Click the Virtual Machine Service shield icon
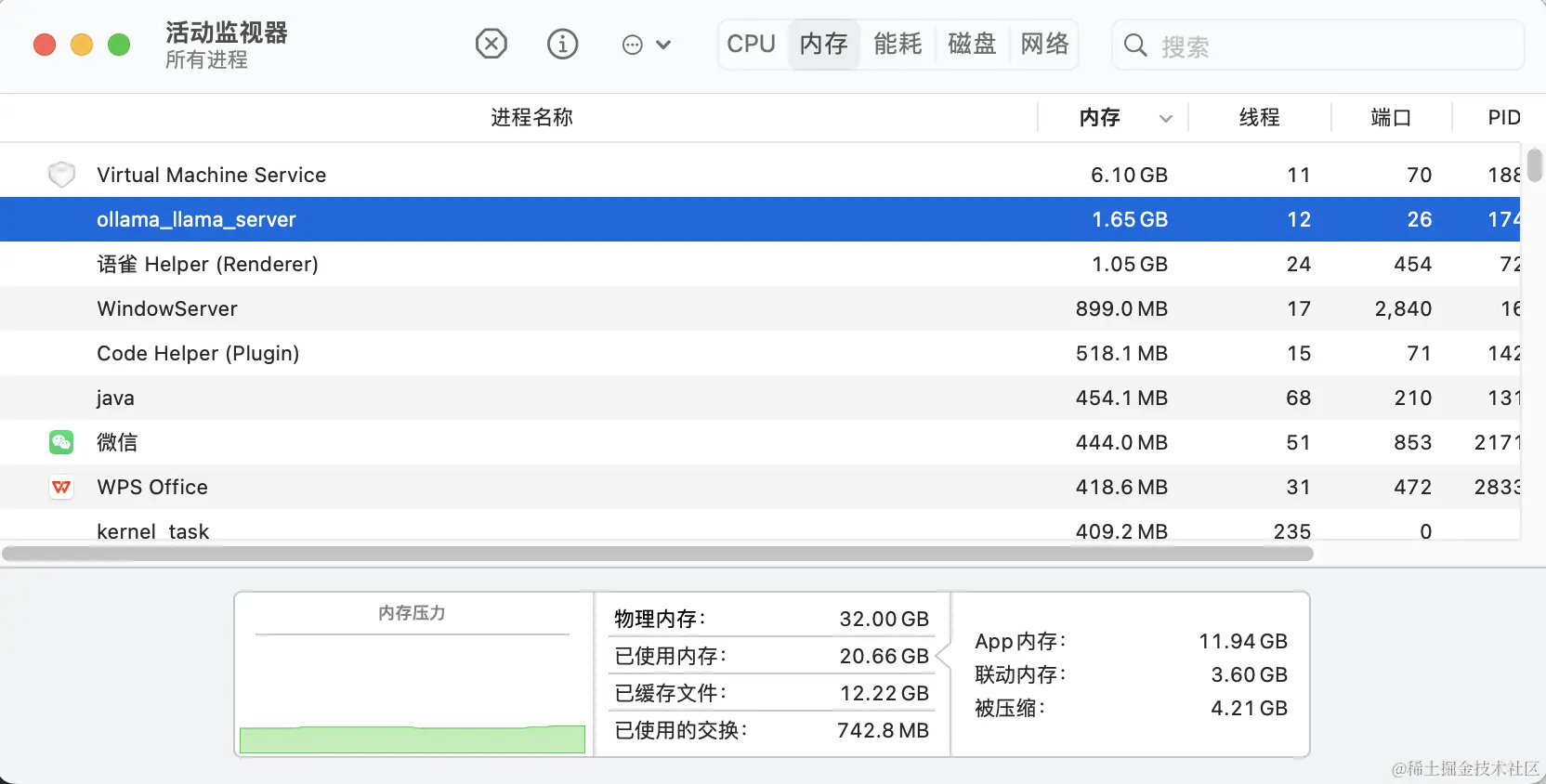1546x784 pixels. point(61,175)
